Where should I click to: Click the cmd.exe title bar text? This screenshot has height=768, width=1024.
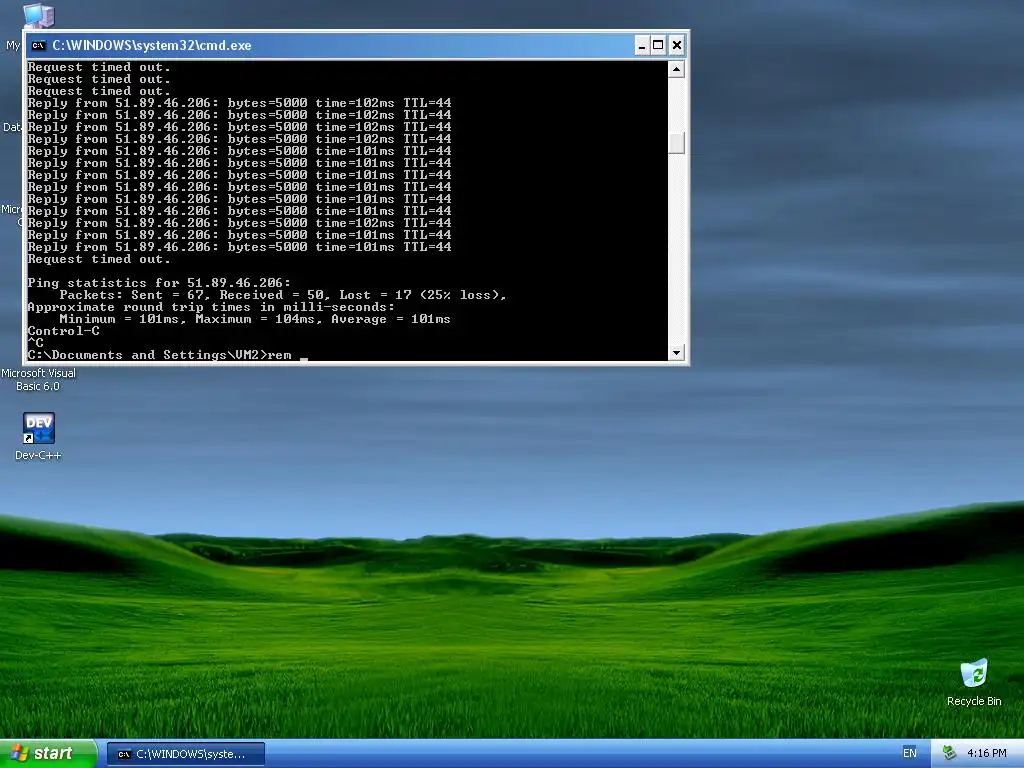click(152, 45)
